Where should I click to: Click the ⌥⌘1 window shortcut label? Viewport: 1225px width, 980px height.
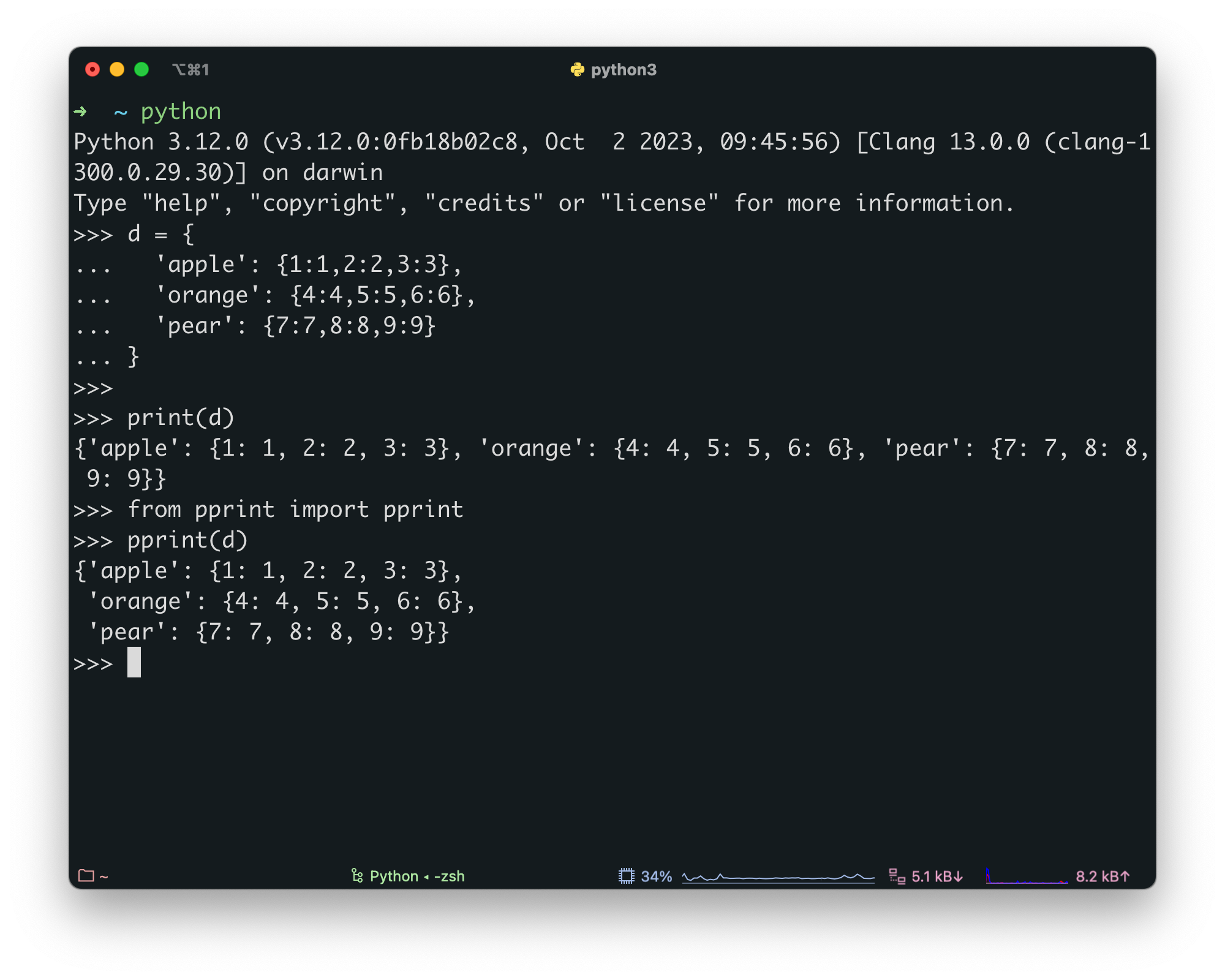[x=191, y=70]
